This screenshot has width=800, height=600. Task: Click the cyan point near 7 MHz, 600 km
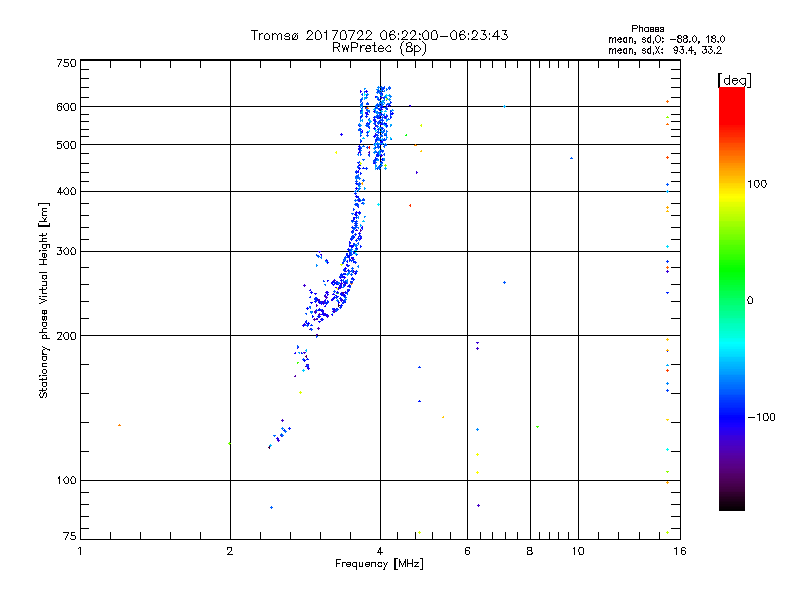pos(505,107)
